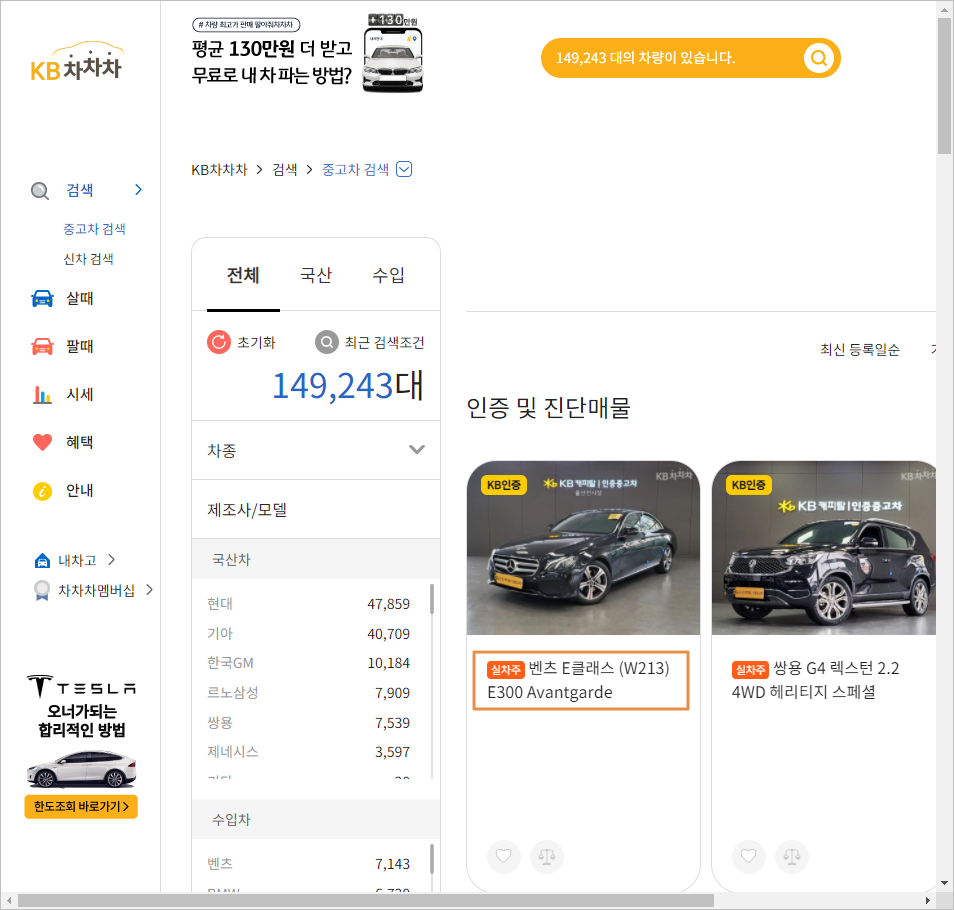The height and width of the screenshot is (910, 954).
Task: Open 쌍용 G4 렉스턴 2.2 listing
Action: 815,680
